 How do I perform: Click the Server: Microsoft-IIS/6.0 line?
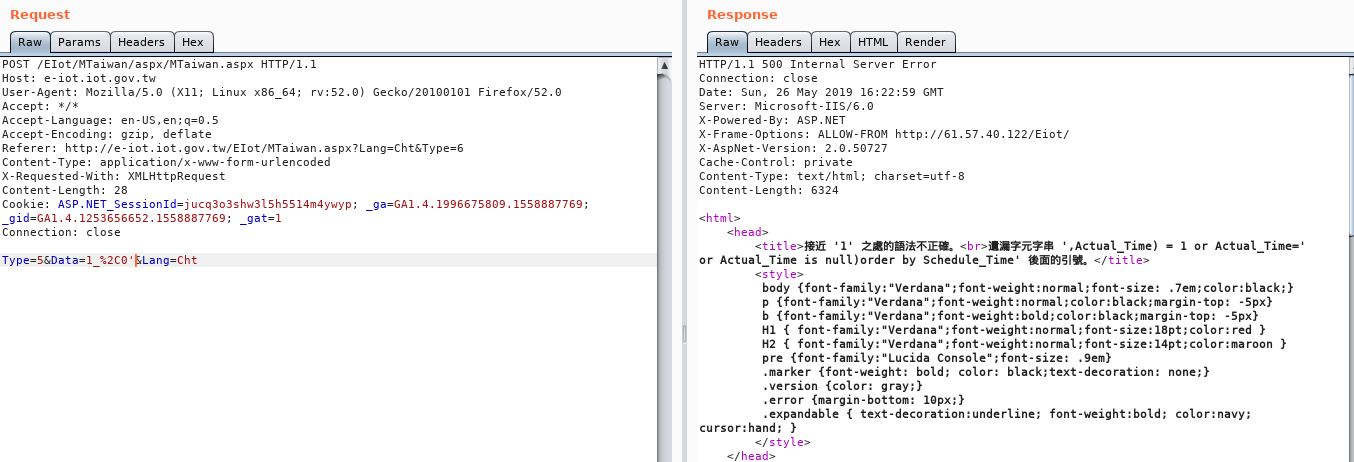[786, 106]
